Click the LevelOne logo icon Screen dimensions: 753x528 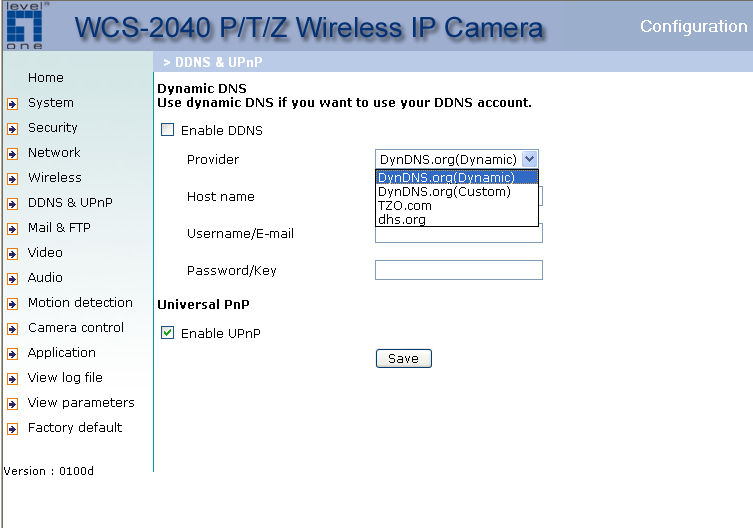tap(22, 26)
